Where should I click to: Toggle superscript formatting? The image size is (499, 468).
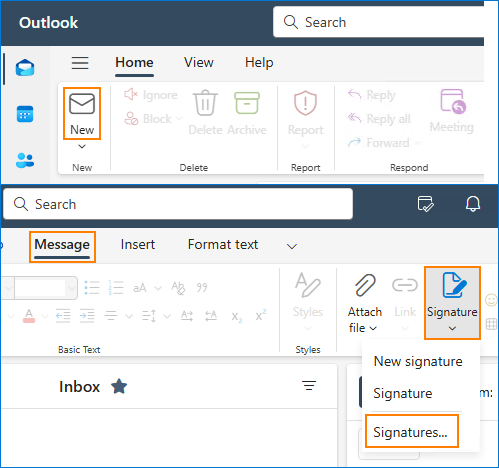click(x=261, y=315)
